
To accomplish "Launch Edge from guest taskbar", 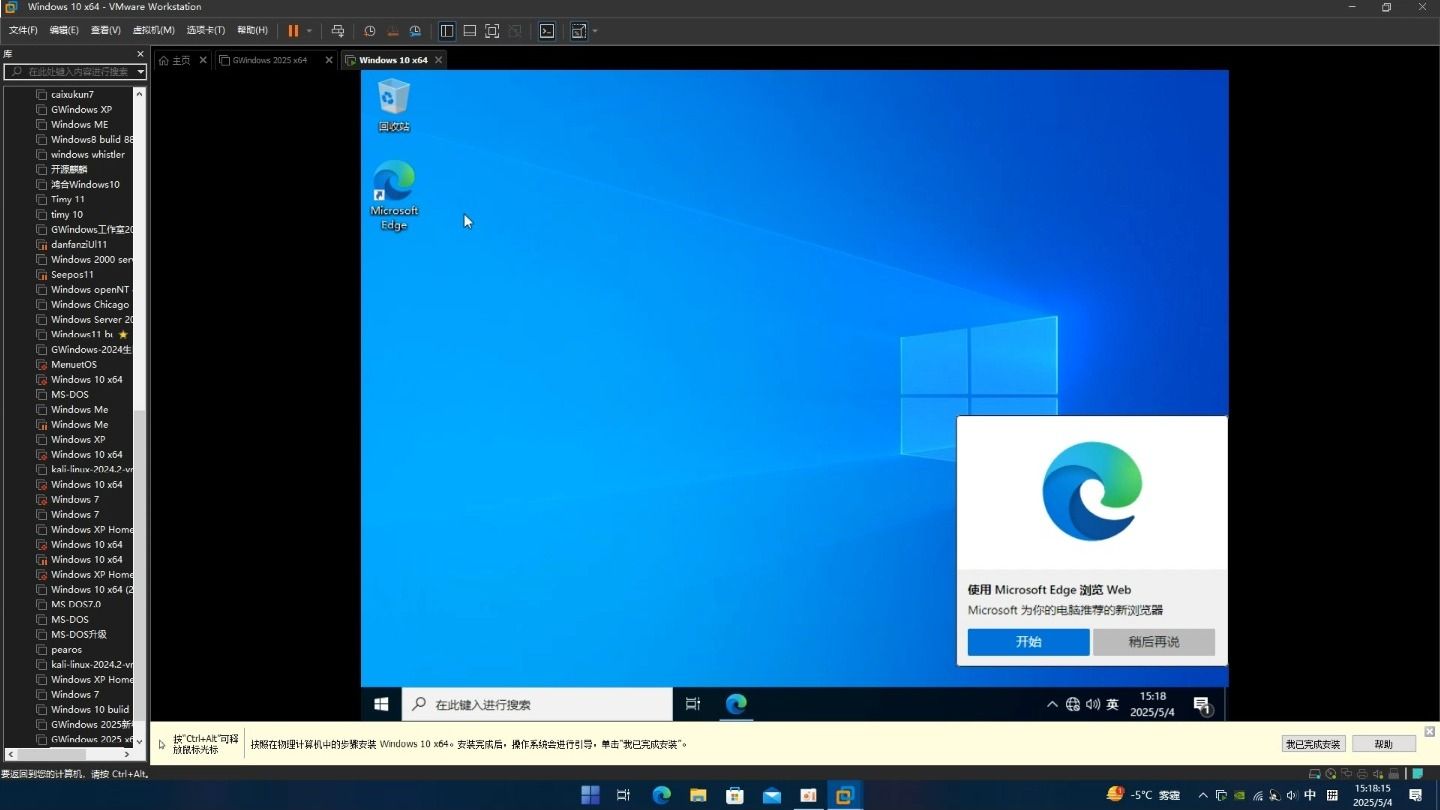I will point(736,705).
